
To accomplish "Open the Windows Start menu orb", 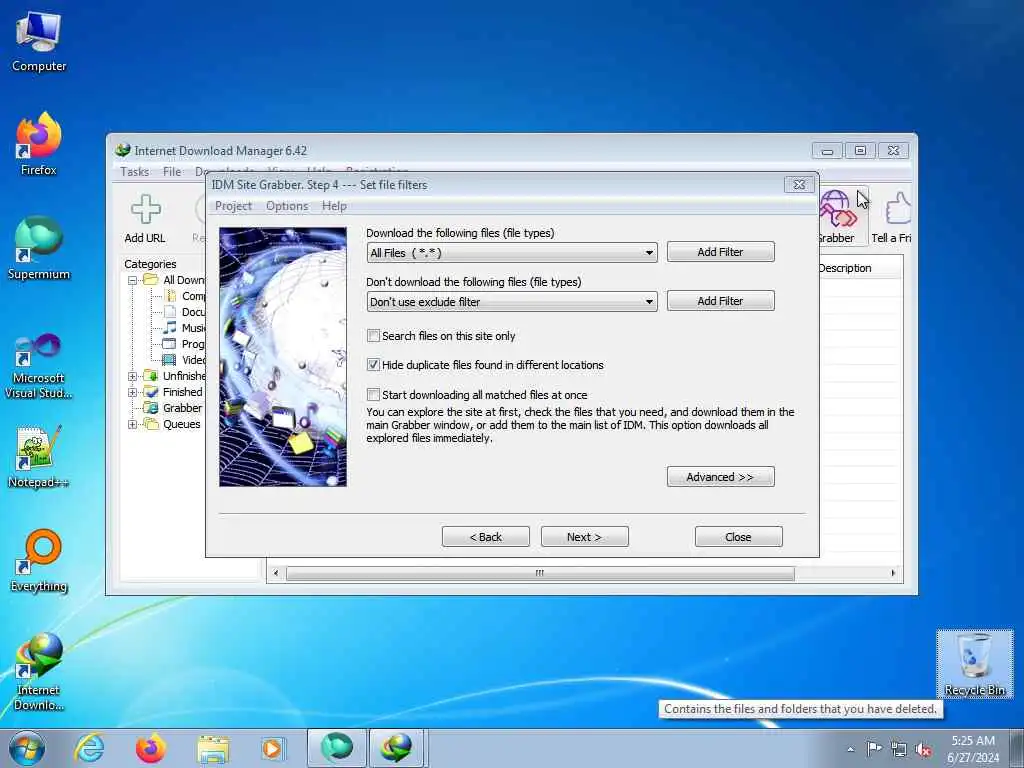I will 27,748.
